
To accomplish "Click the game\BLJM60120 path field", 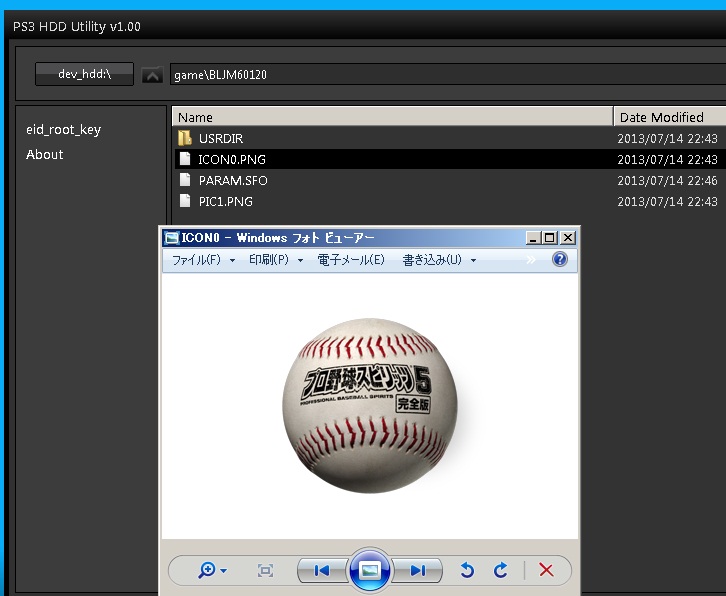I will coord(448,75).
